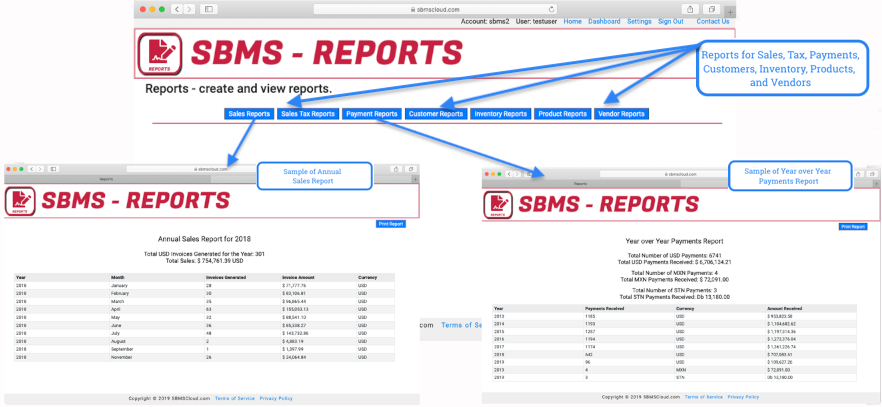The image size is (882, 407).
Task: Click the 'September' cell in the sales table
Action: coord(122,349)
